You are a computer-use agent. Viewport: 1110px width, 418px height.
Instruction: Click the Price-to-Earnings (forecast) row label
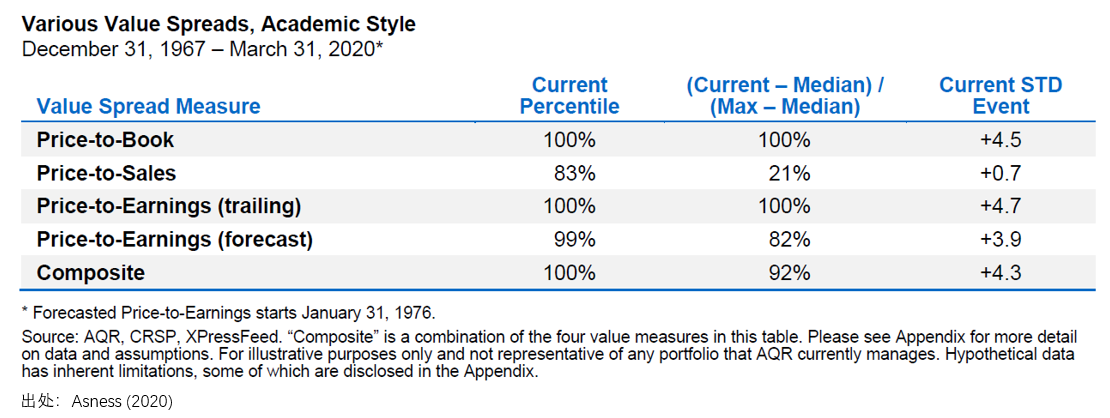174,239
